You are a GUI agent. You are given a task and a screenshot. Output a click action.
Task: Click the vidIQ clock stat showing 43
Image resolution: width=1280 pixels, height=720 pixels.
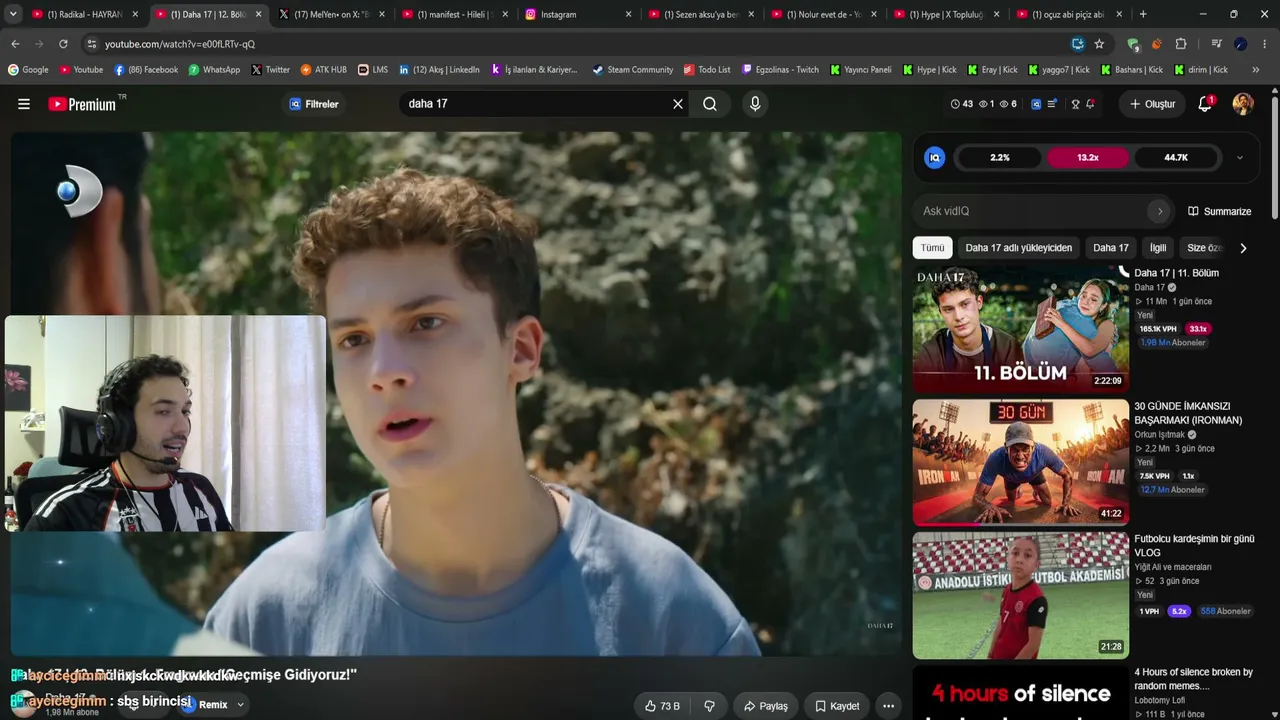[x=961, y=104]
